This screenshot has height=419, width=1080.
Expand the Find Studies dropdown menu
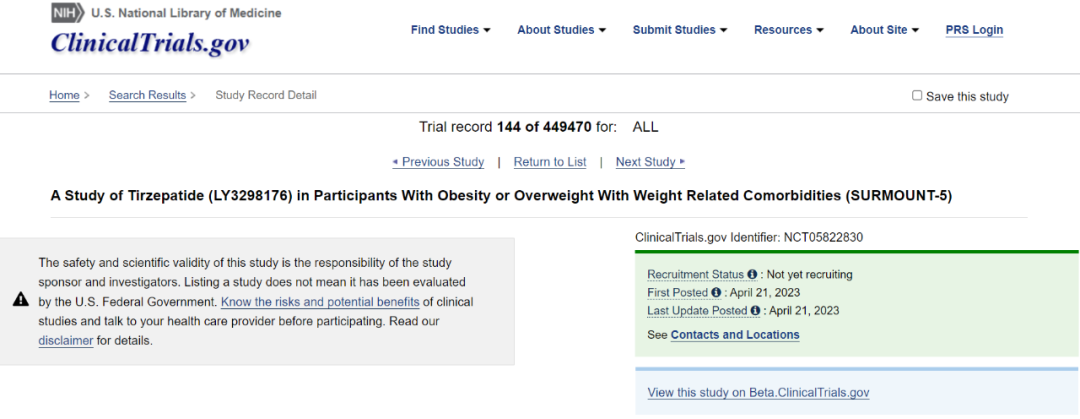click(450, 30)
